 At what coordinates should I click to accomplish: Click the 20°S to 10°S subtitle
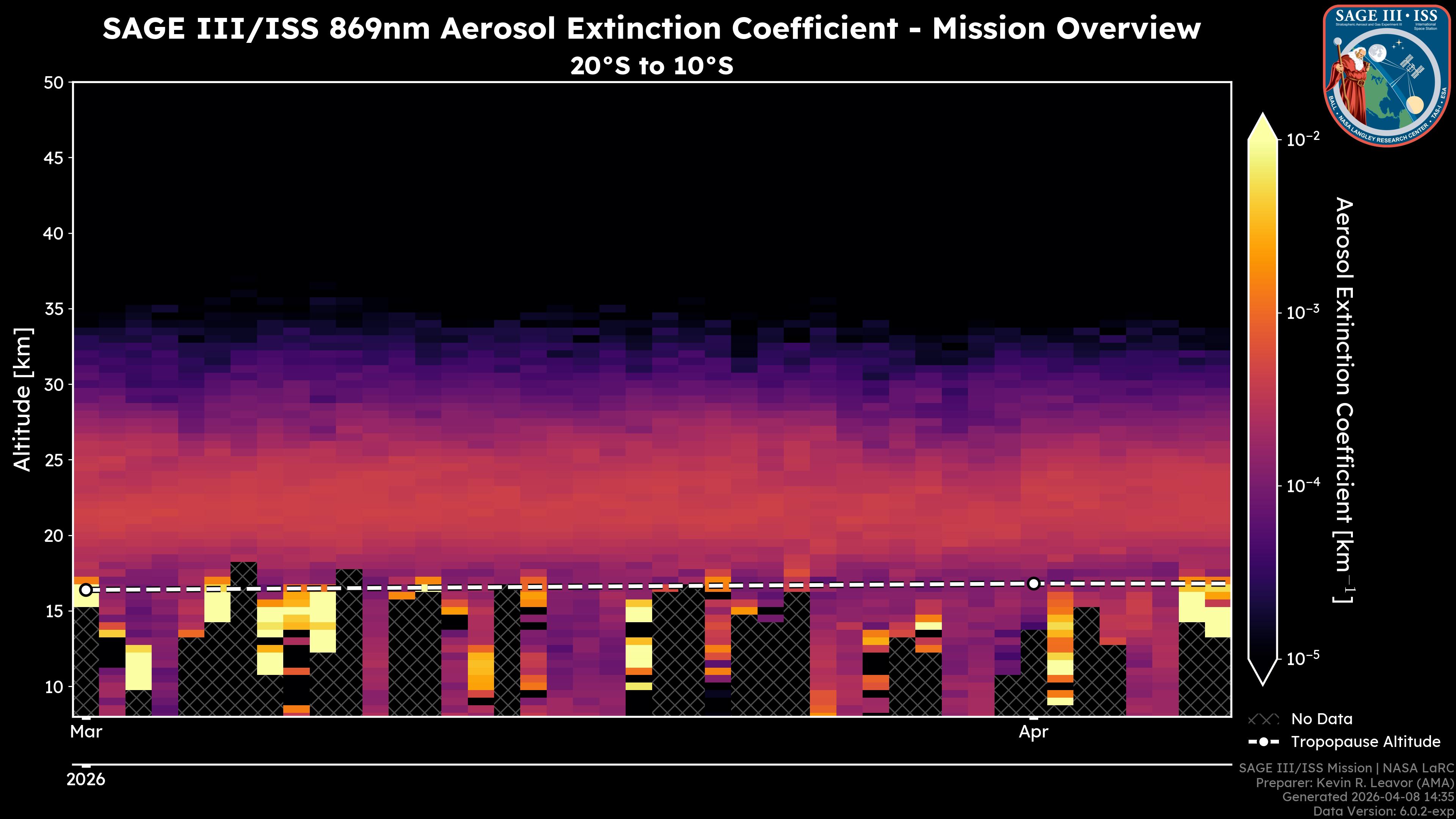[651, 66]
